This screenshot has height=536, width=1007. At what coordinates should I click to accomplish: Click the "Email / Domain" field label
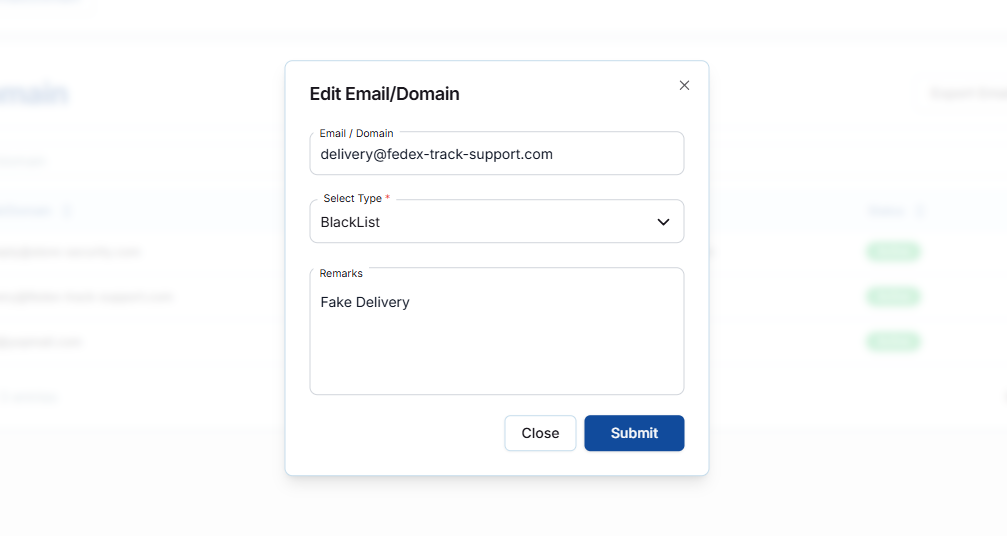point(356,133)
